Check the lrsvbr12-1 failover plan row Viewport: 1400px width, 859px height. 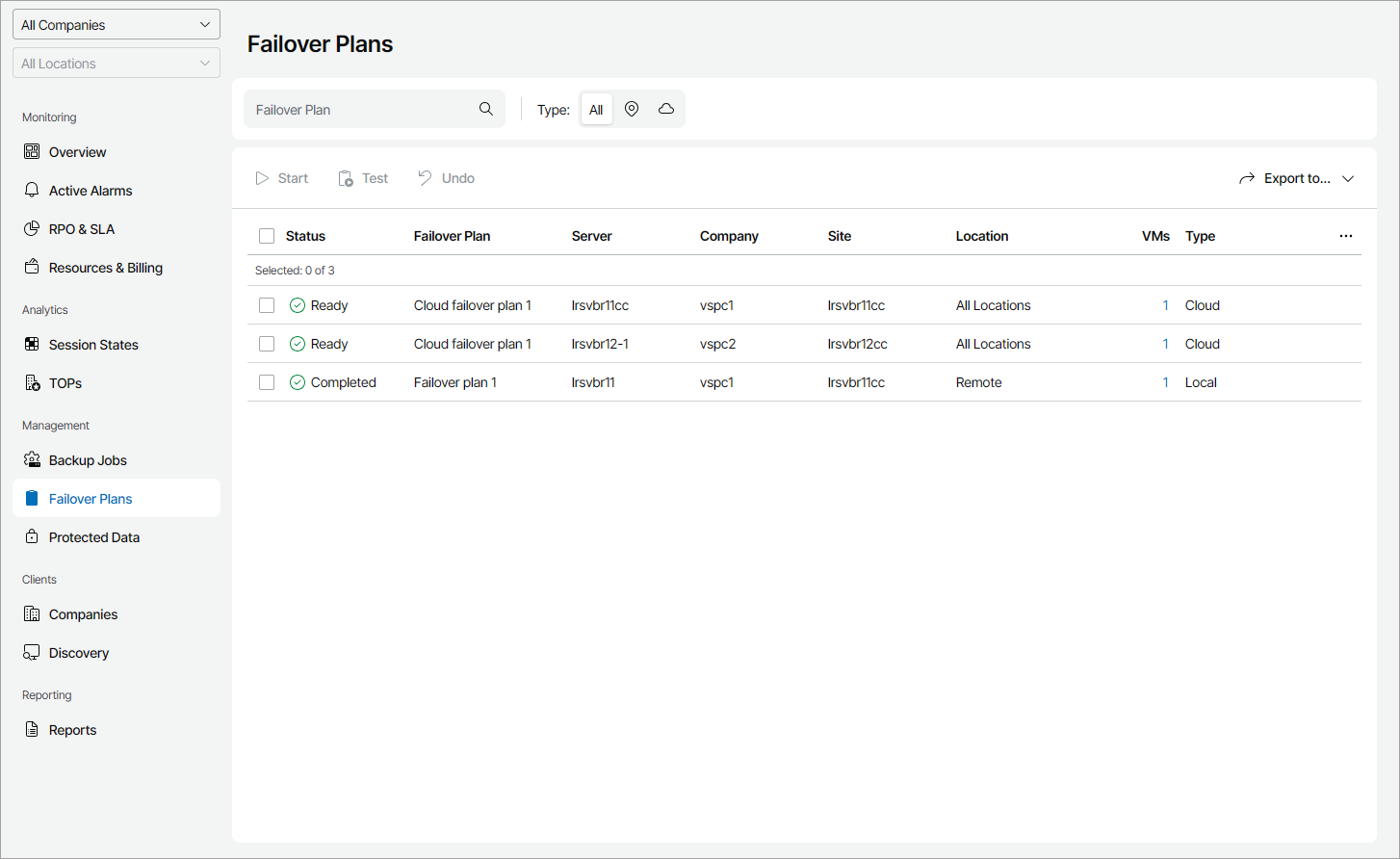point(267,344)
